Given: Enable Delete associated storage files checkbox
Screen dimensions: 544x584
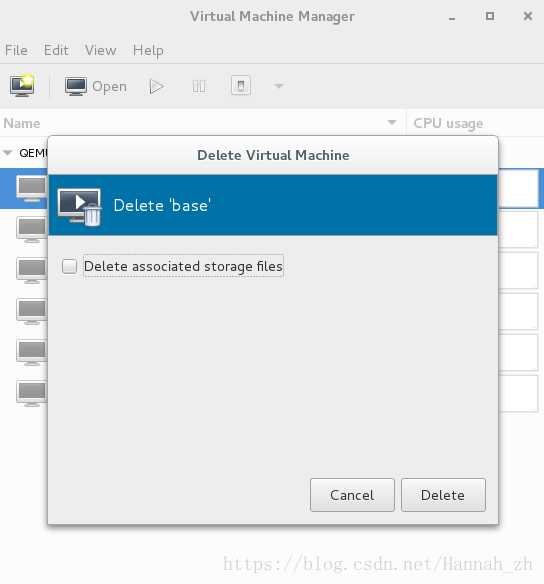Looking at the screenshot, I should [69, 266].
